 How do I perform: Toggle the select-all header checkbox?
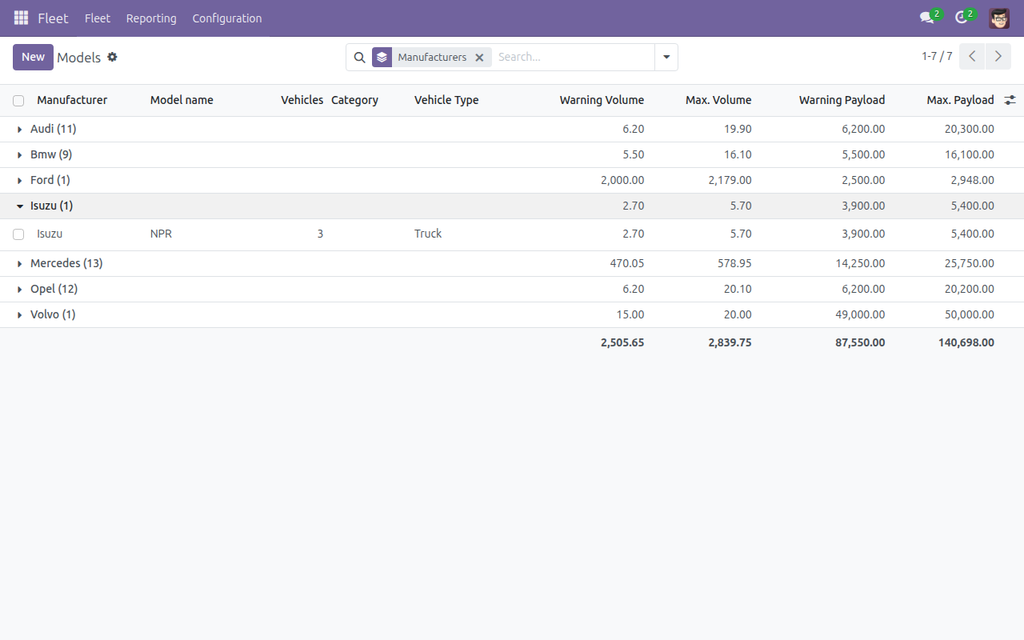(18, 101)
